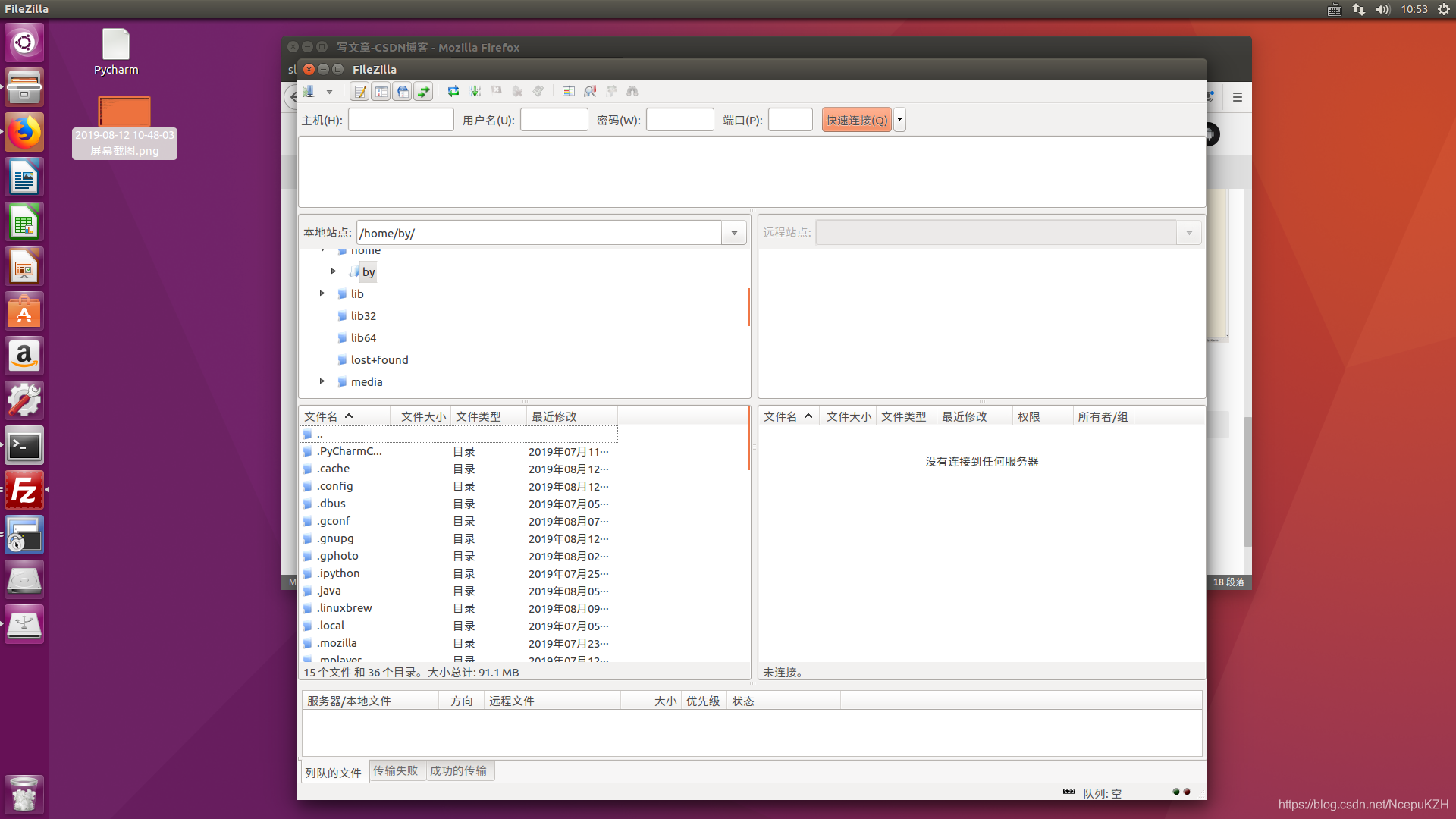Toggle directory comparison toolbar icon
Viewport: 1456px width, 819px height.
point(590,92)
